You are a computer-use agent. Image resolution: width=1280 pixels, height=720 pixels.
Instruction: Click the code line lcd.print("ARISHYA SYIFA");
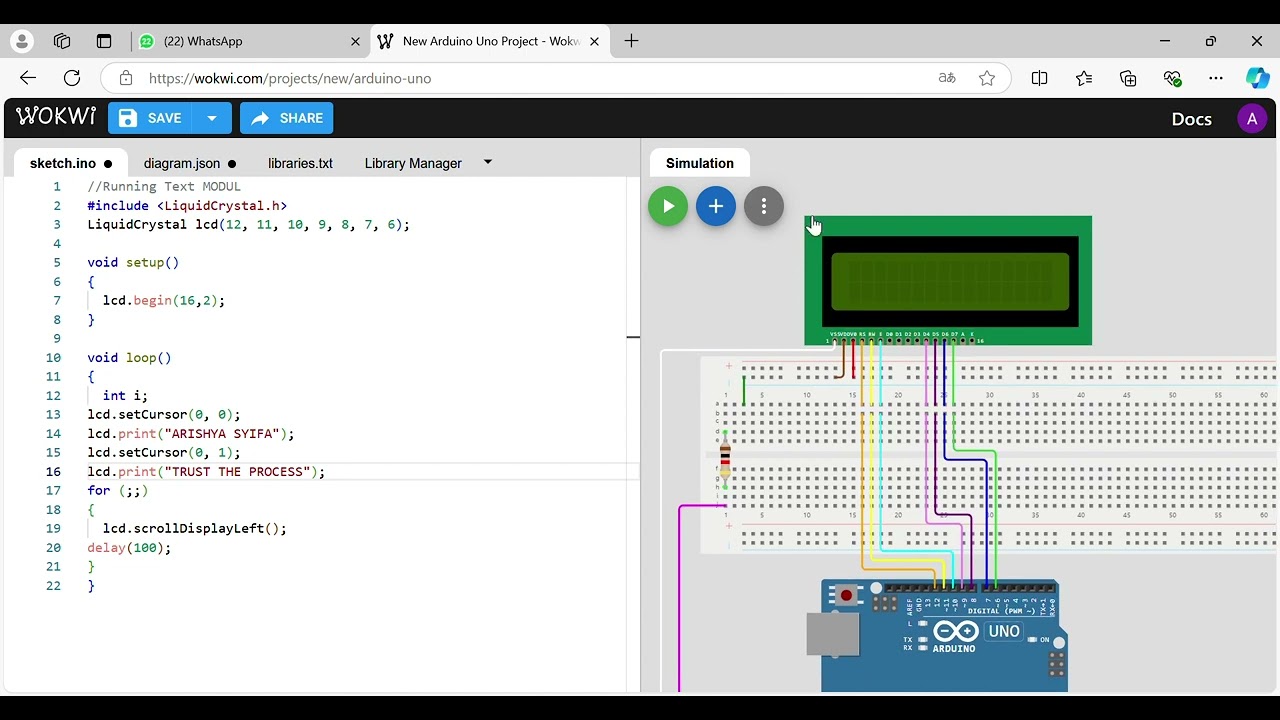[x=191, y=433]
